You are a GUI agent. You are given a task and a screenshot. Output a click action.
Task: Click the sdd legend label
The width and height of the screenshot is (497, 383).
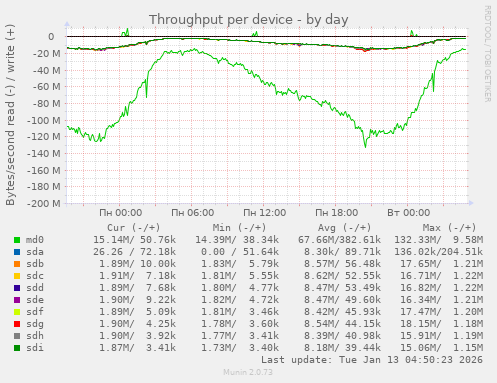(35, 288)
